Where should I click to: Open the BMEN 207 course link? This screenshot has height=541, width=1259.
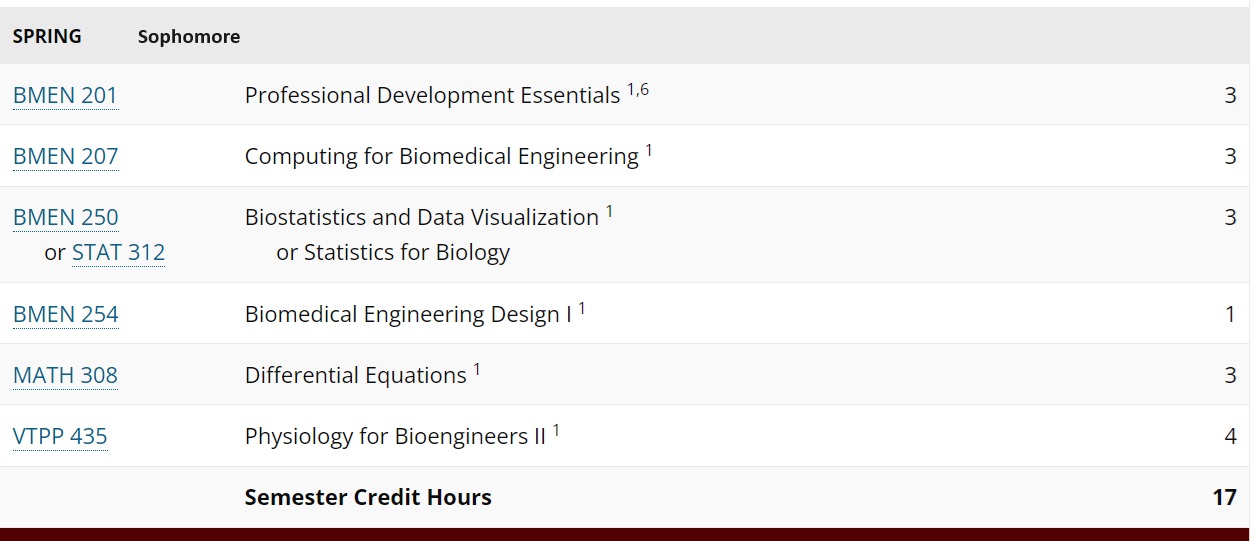pos(65,157)
